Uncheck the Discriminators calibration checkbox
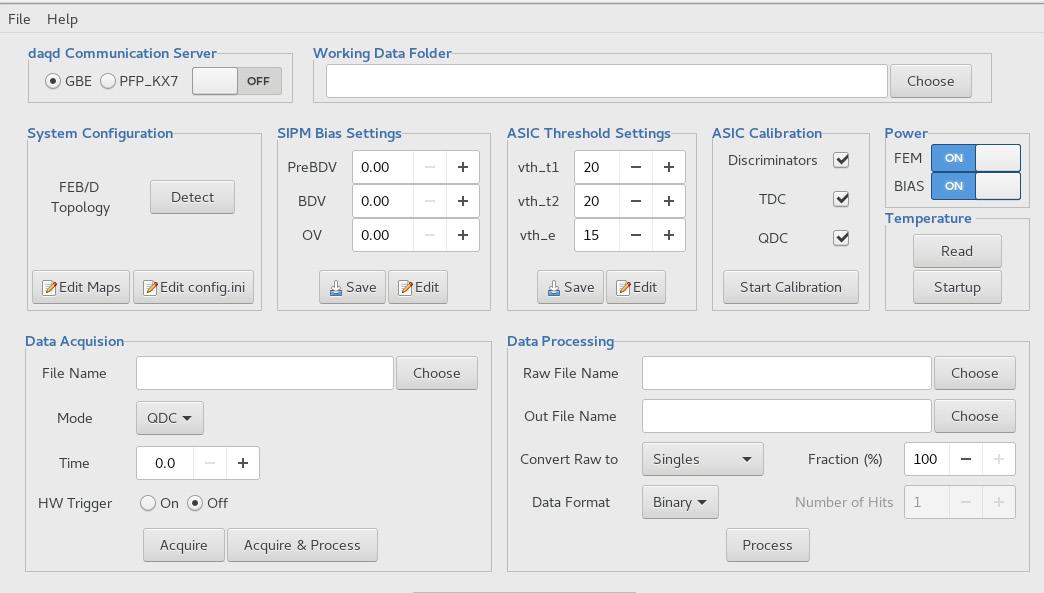This screenshot has height=593, width=1044. [841, 160]
